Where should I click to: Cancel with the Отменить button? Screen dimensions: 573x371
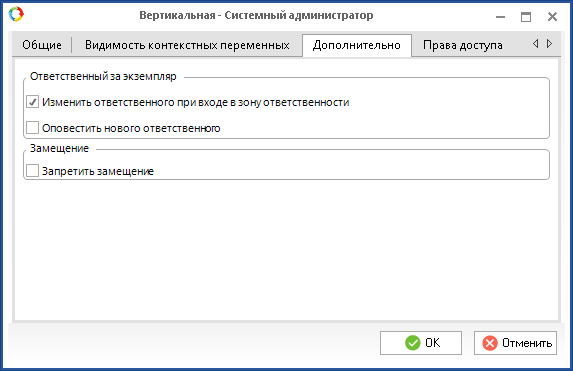(x=515, y=343)
